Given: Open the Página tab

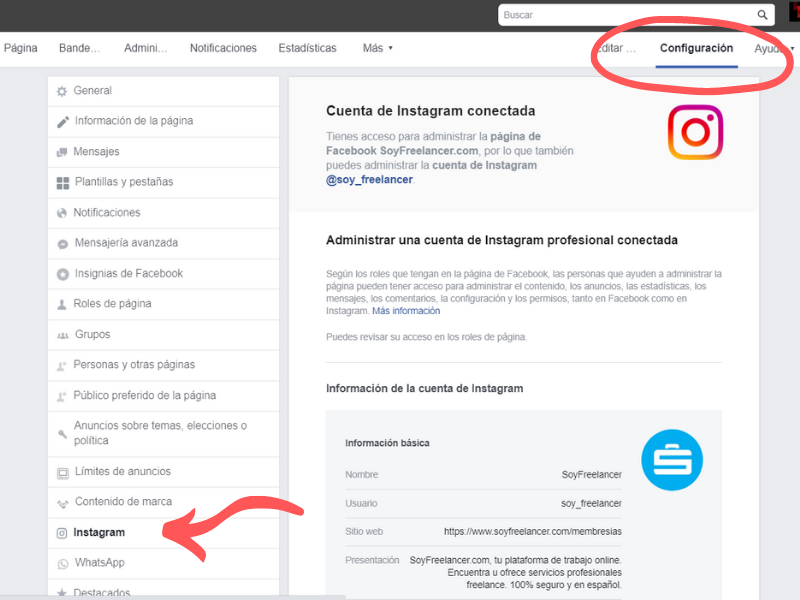Looking at the screenshot, I should (20, 48).
